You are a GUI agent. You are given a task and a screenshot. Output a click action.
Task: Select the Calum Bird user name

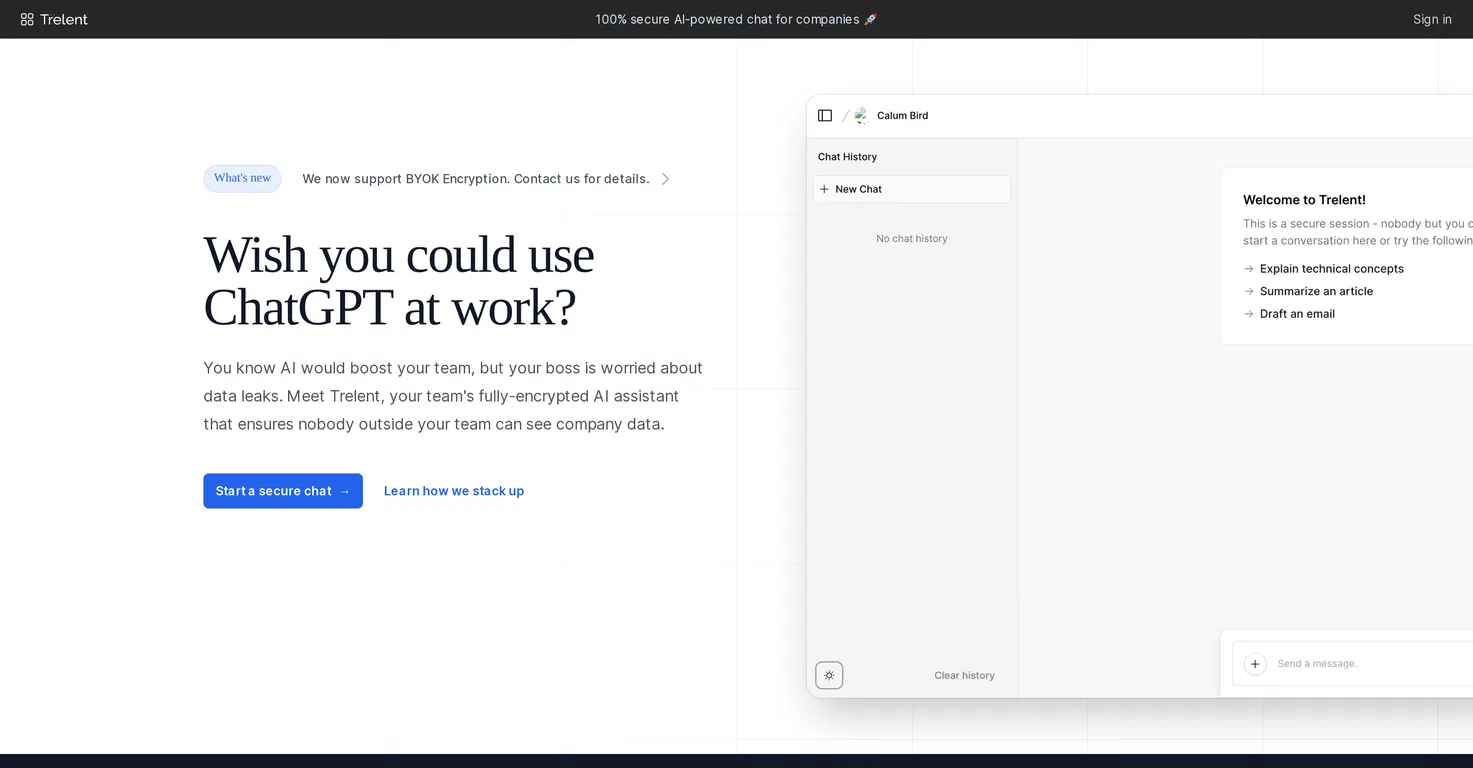coord(902,116)
